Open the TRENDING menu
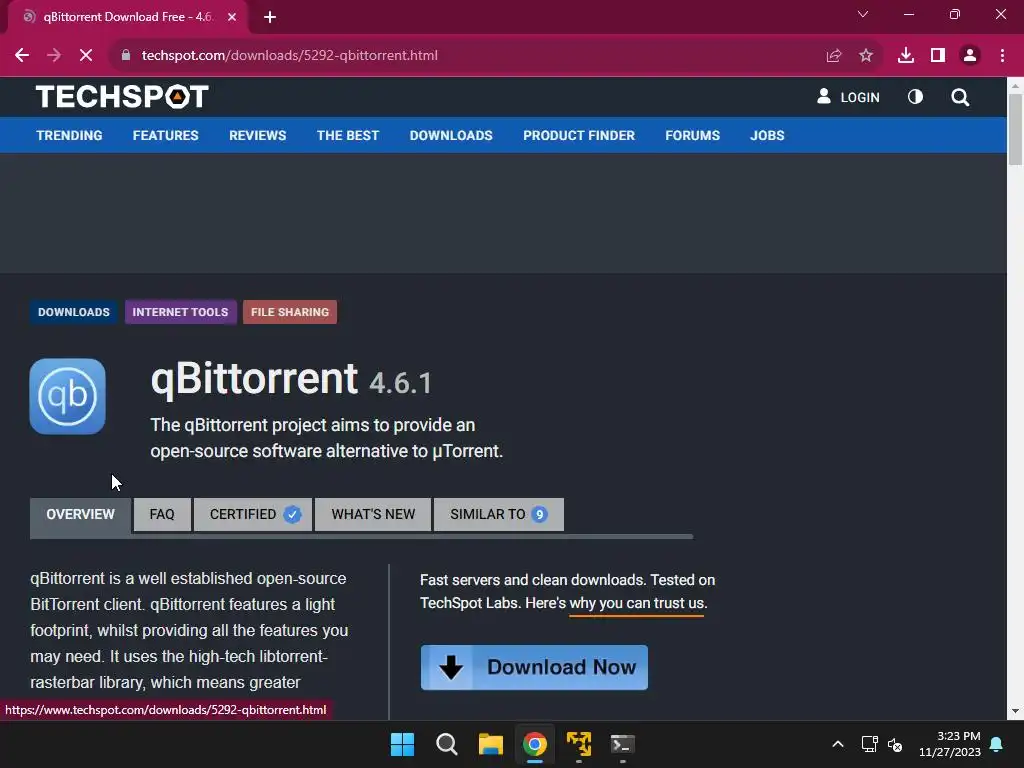Image resolution: width=1024 pixels, height=768 pixels. click(69, 135)
